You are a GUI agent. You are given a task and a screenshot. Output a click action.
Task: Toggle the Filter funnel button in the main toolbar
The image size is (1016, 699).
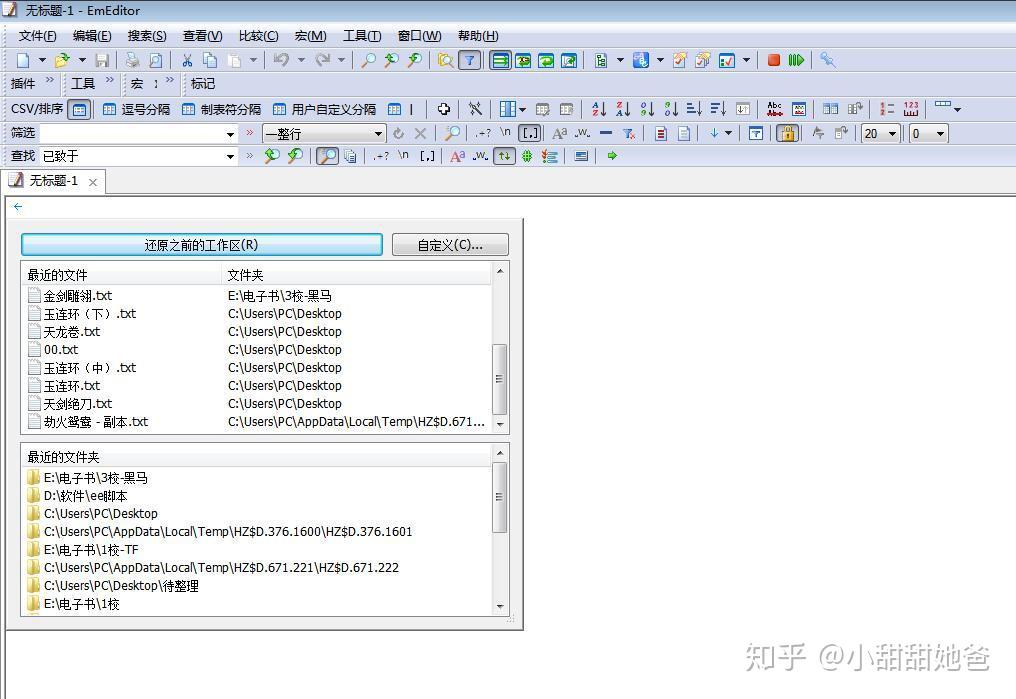point(469,60)
